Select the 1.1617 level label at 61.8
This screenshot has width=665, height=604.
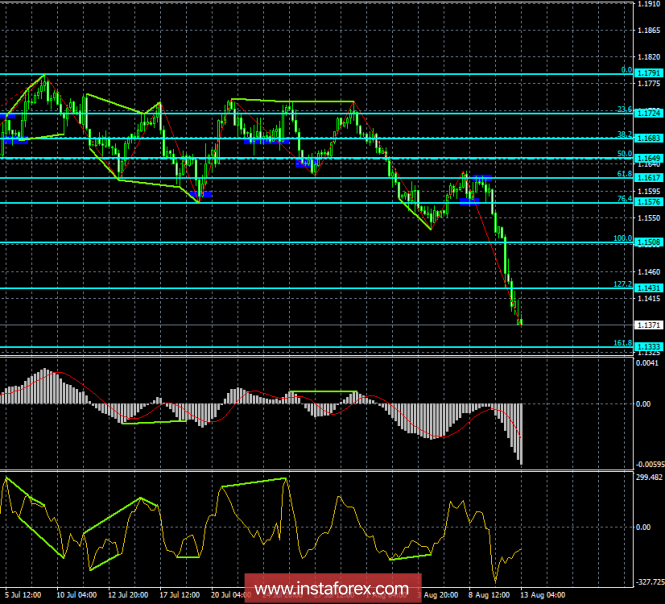(646, 178)
